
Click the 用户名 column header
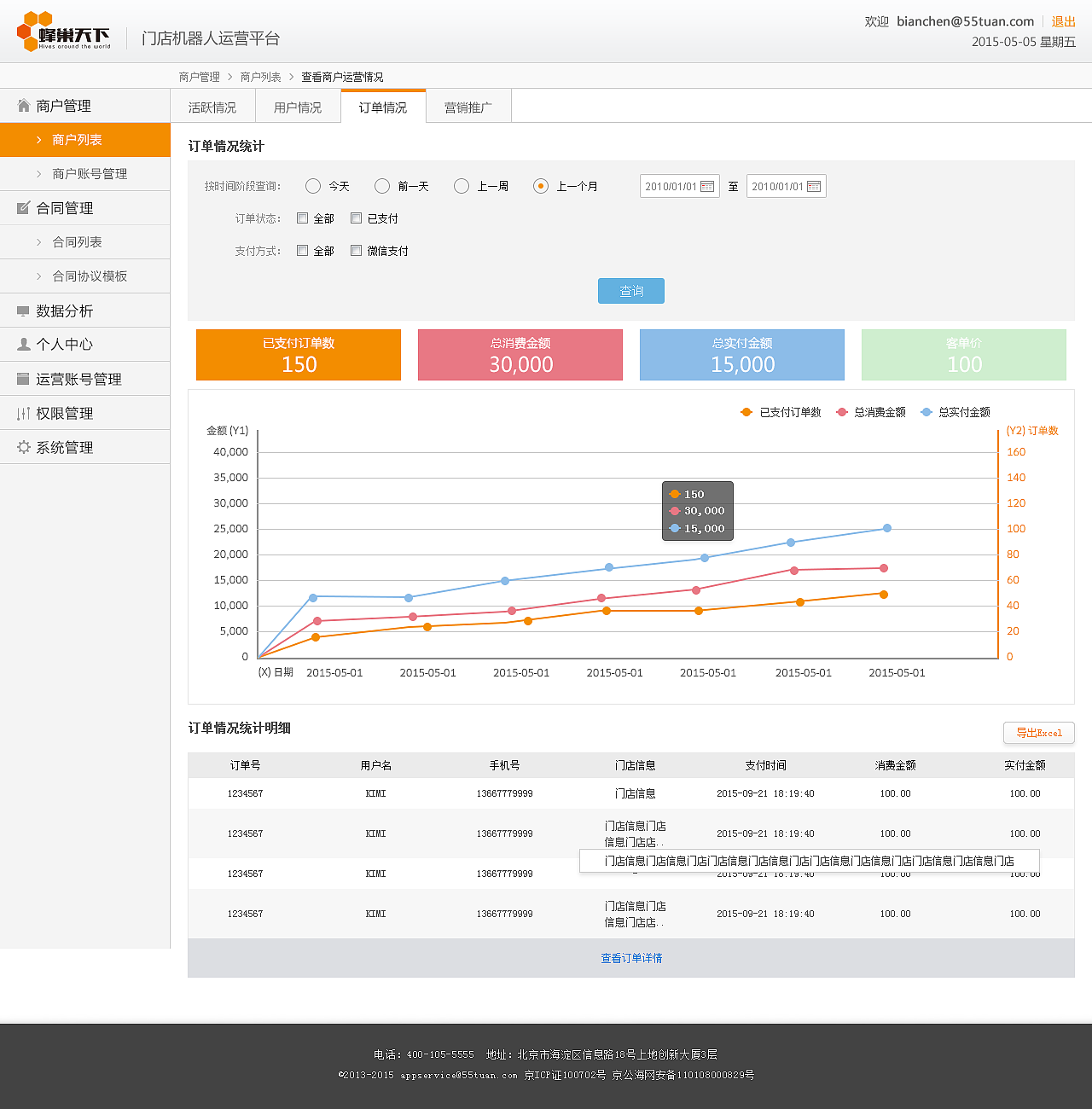pyautogui.click(x=375, y=765)
